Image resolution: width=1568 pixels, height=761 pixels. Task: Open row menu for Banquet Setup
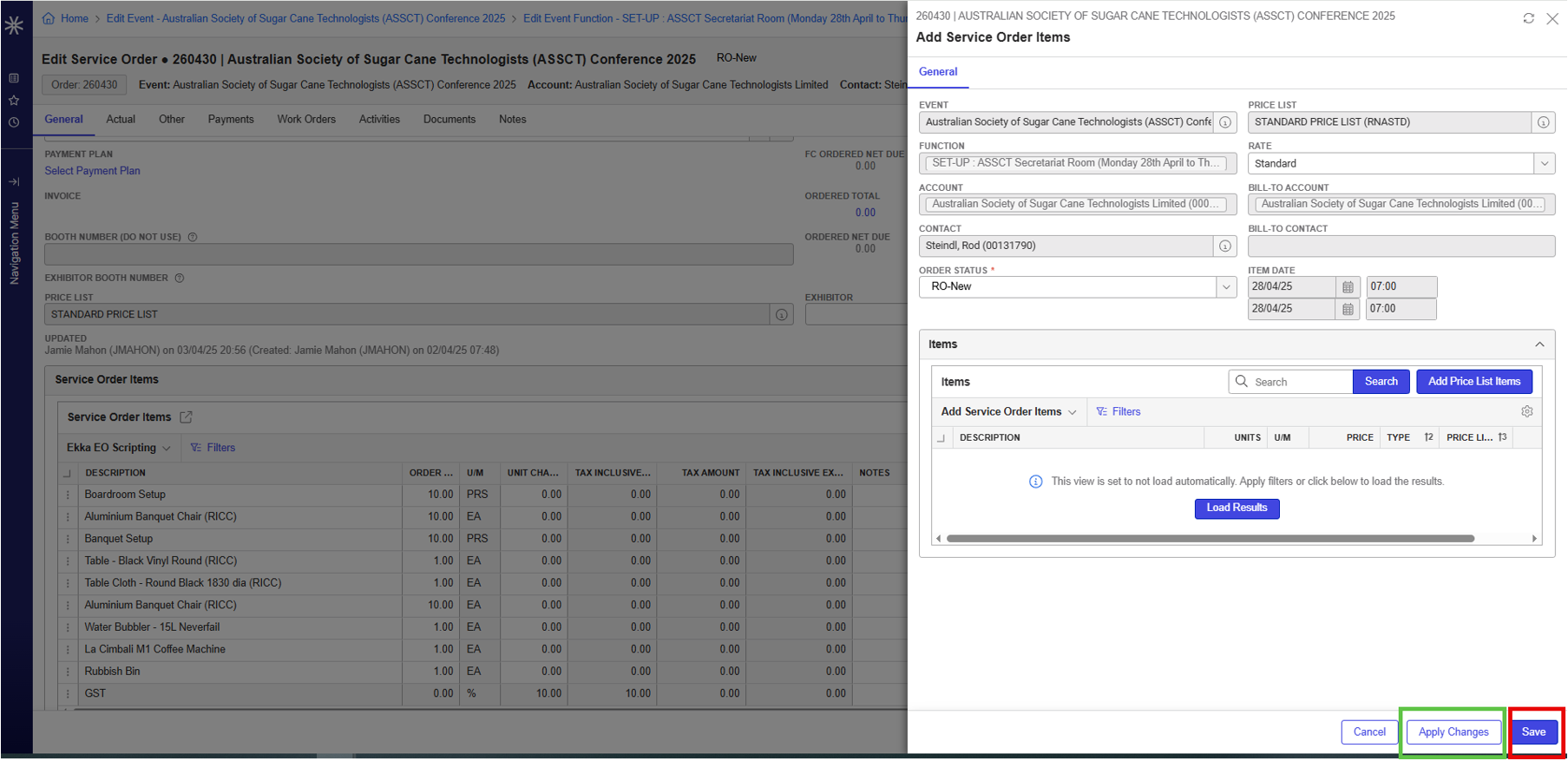68,539
